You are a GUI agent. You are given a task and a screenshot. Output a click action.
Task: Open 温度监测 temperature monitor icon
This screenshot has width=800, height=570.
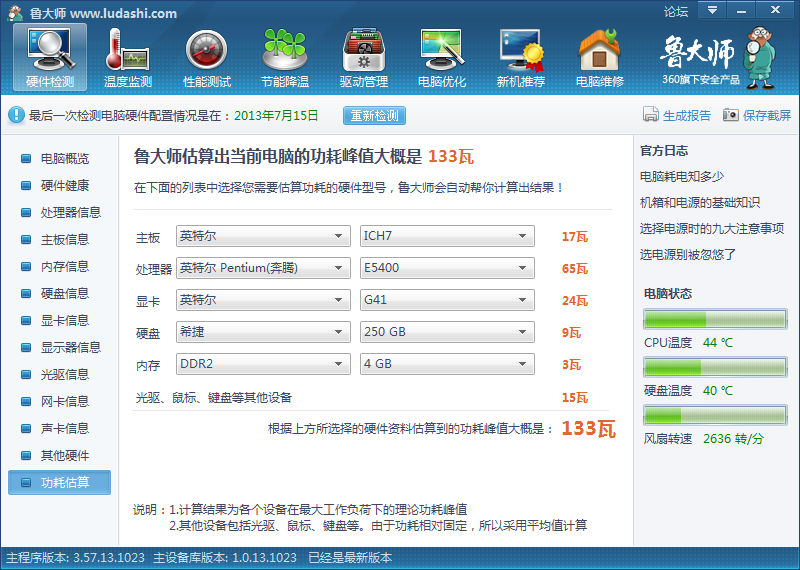(128, 57)
